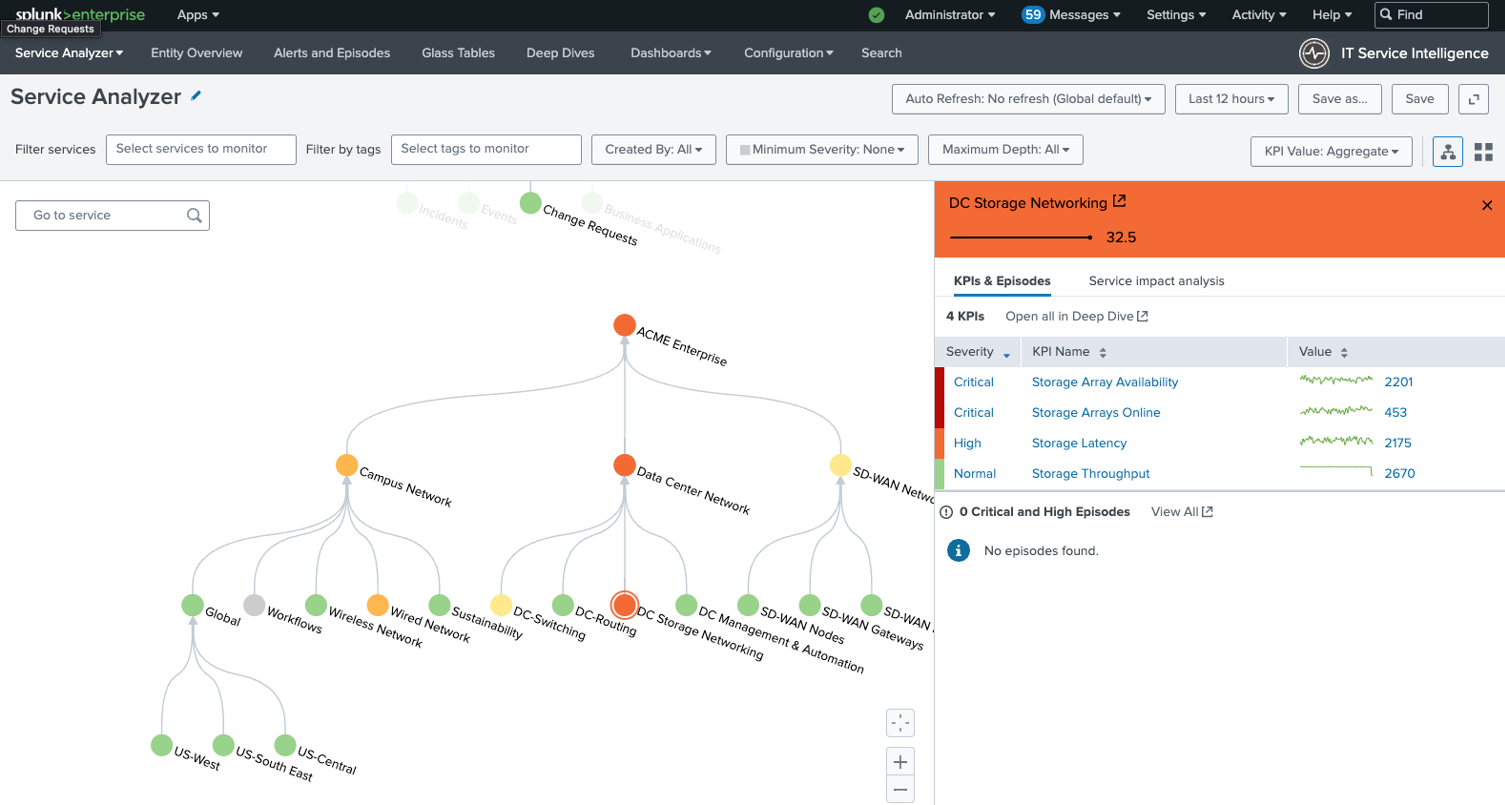Select the US-West node

pos(162,745)
